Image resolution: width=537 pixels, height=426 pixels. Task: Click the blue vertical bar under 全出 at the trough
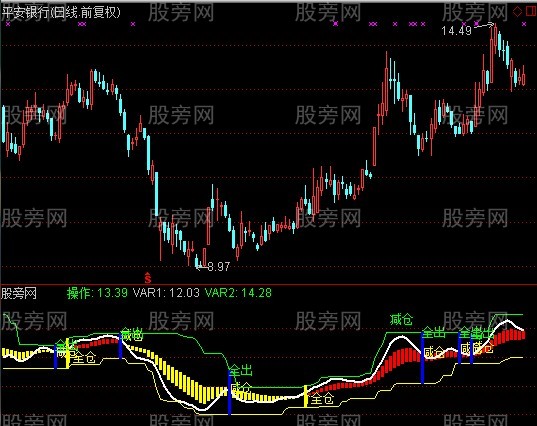tap(229, 392)
